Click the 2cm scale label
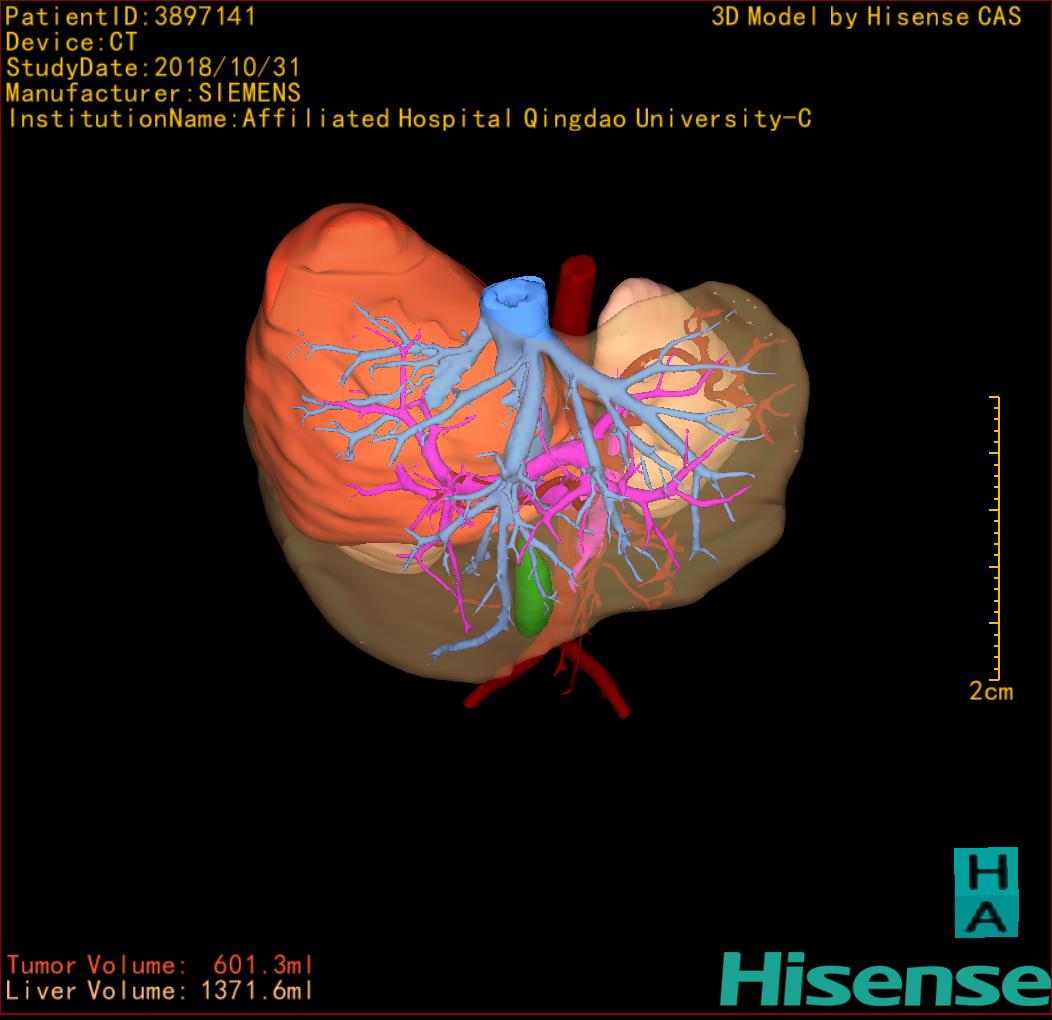1052x1020 pixels. (990, 691)
